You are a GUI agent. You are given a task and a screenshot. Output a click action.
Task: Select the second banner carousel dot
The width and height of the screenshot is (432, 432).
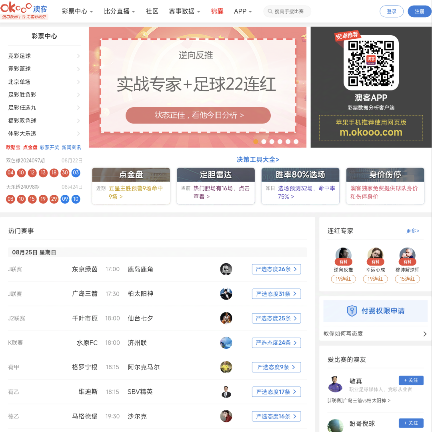tap(264, 142)
